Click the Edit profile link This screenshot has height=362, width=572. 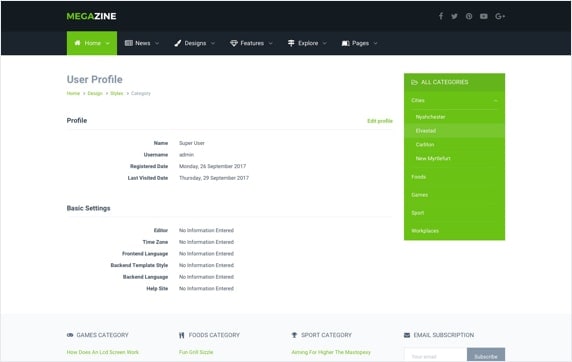[x=380, y=121]
